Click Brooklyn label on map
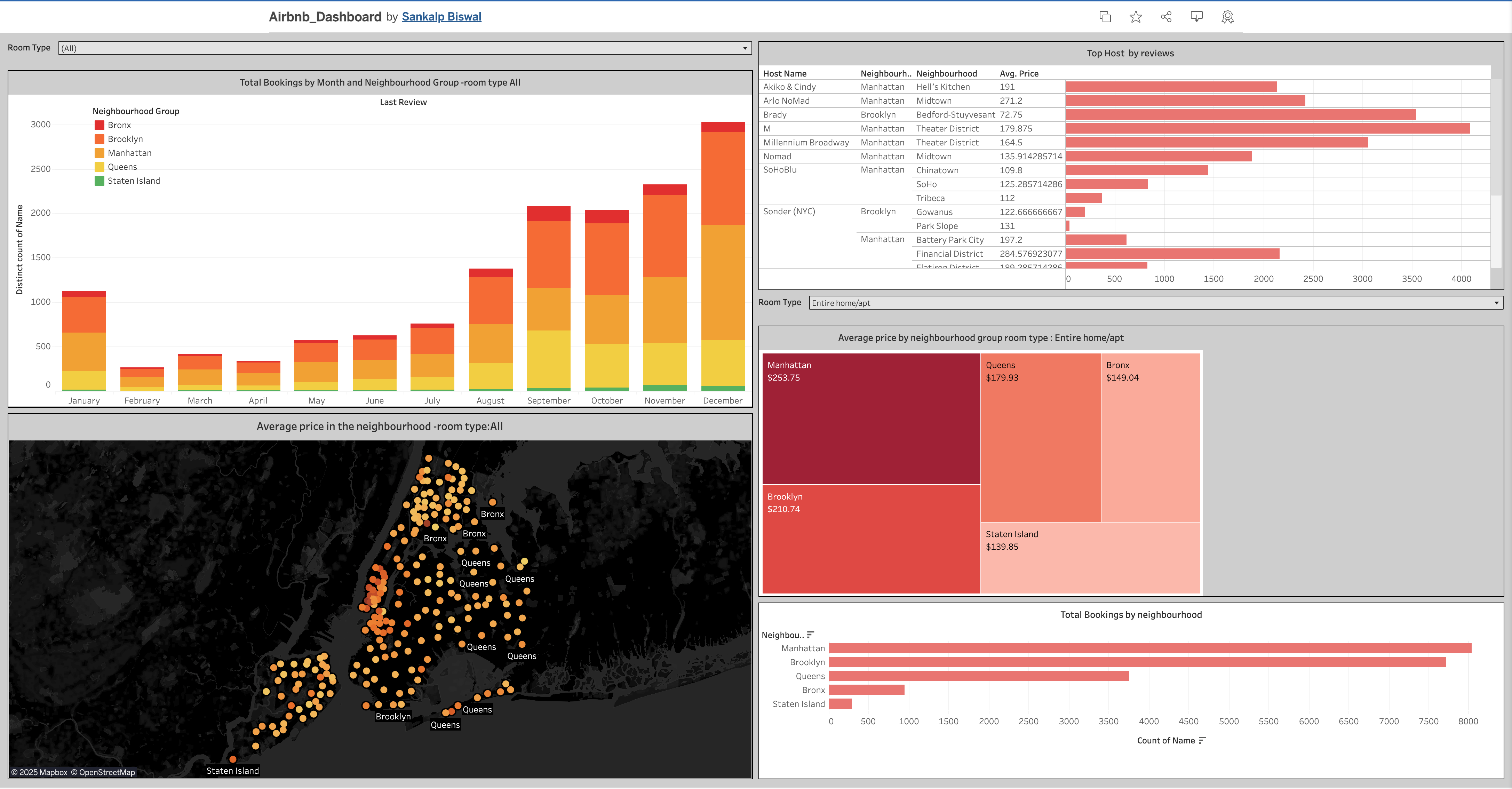 393,716
